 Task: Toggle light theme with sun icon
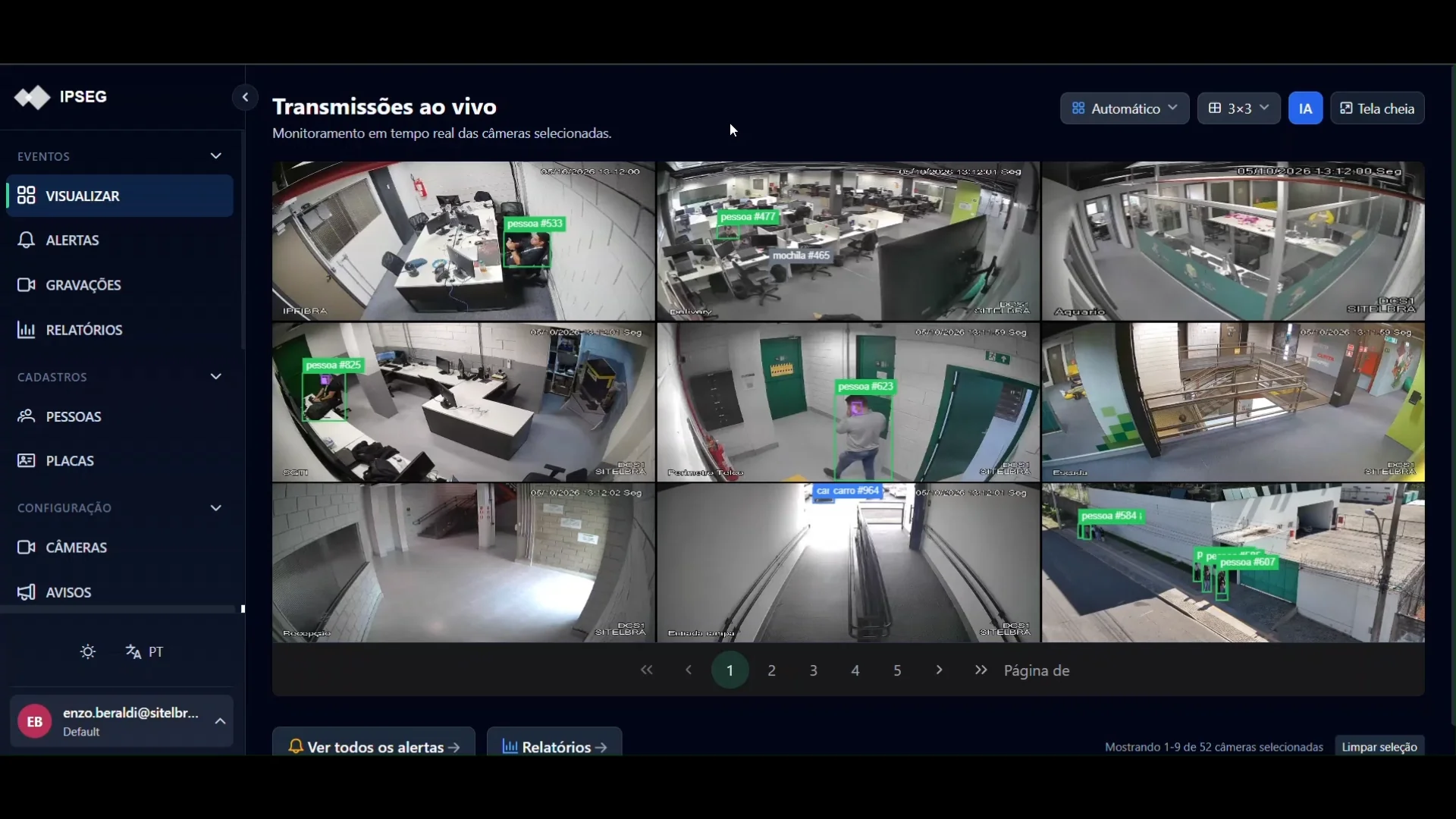(88, 652)
